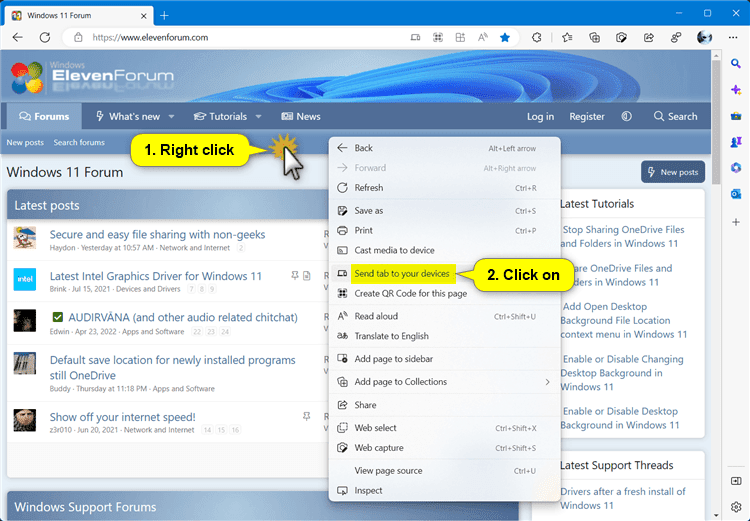Click the blue Favorites star icon
Image resolution: width=750 pixels, height=521 pixels.
click(x=505, y=37)
